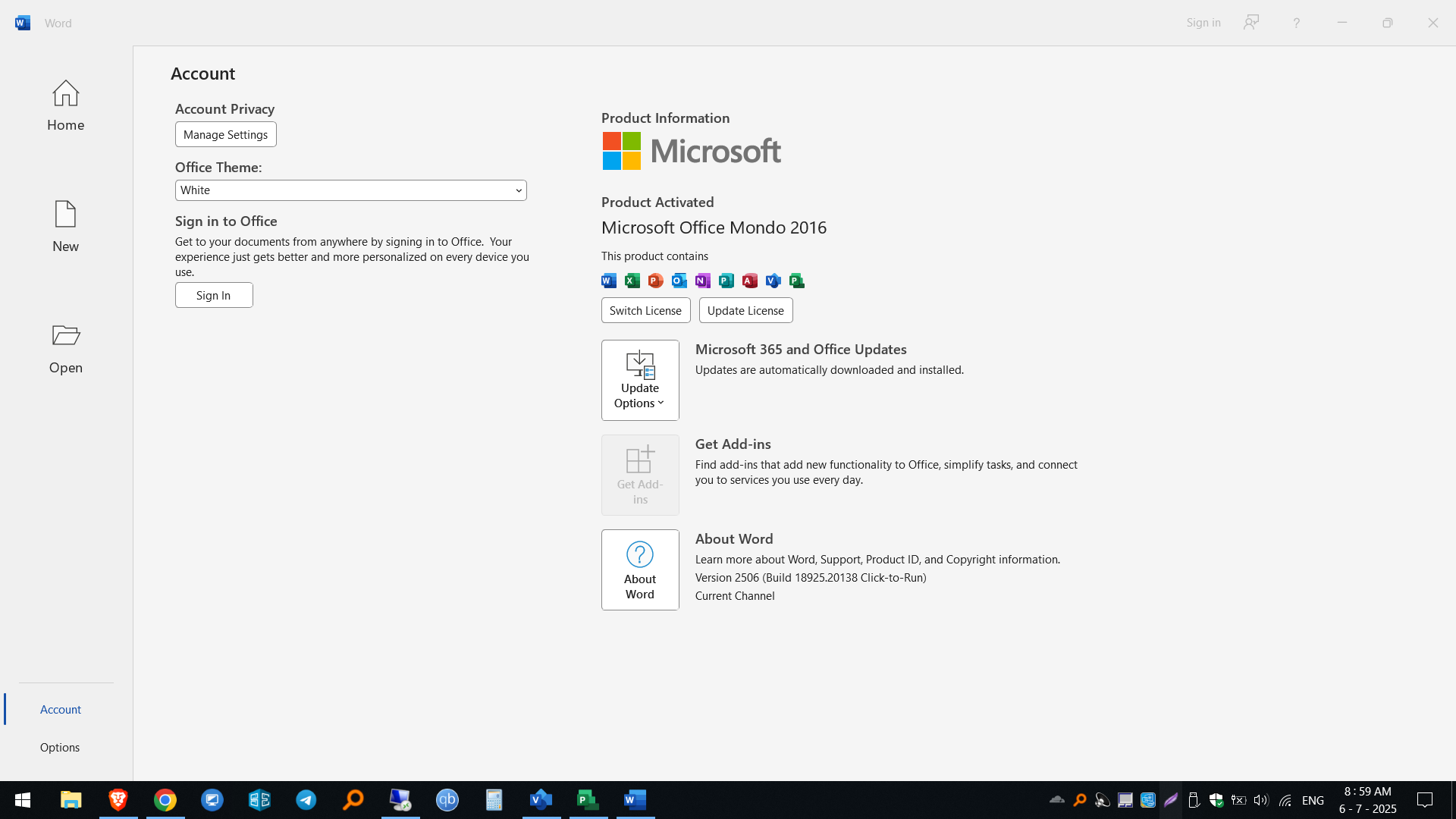Open Windows Security shield tray icon
The width and height of the screenshot is (1456, 819).
[1216, 800]
